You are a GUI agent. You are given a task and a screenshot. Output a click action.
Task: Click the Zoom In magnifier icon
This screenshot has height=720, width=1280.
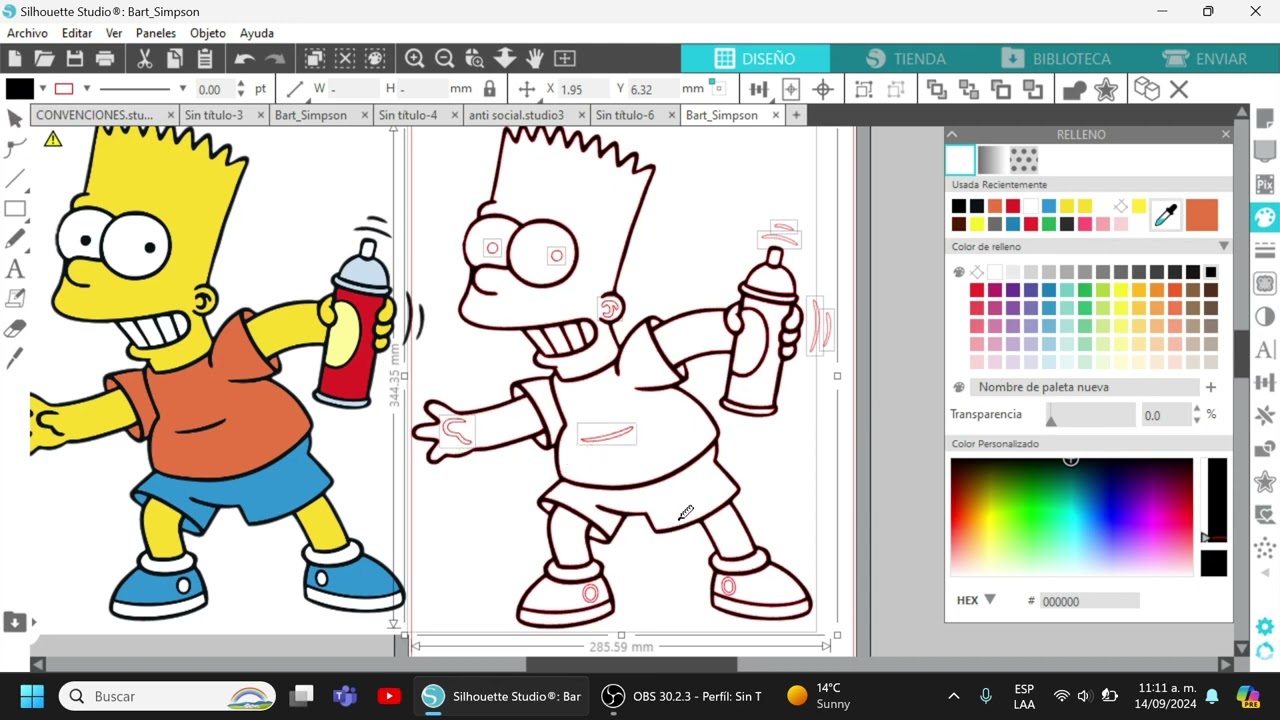click(x=414, y=58)
